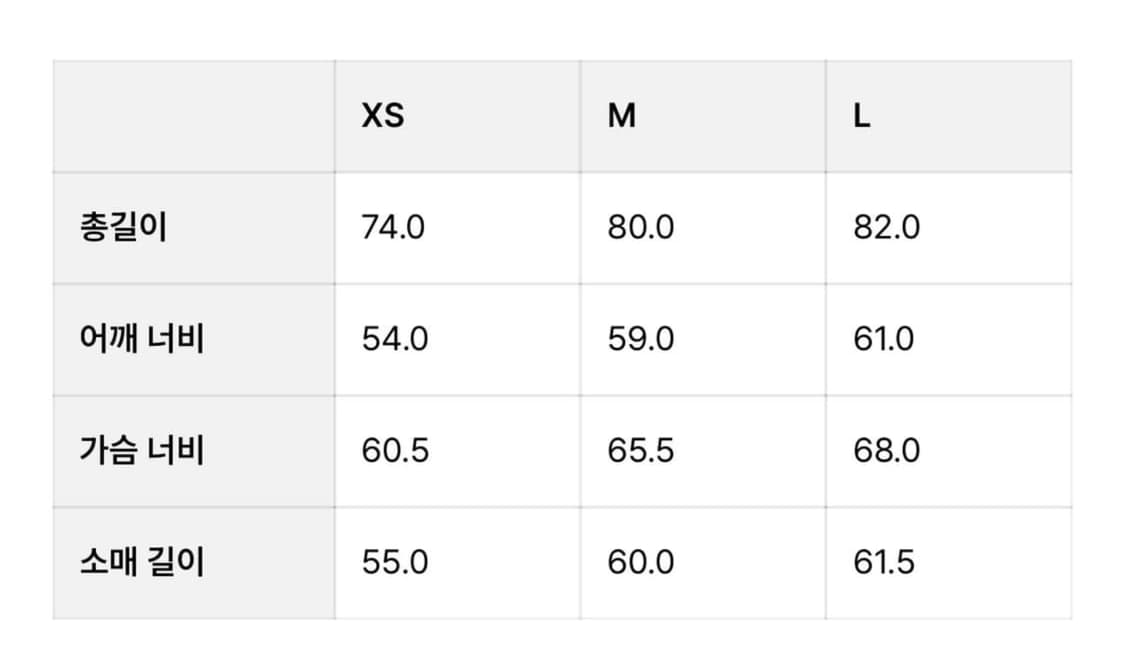
Task: Select the 65.5 cell in M column
Action: point(641,451)
